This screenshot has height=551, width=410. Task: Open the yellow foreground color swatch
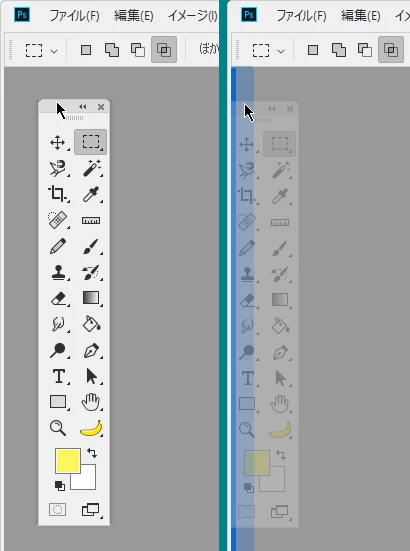(67, 460)
